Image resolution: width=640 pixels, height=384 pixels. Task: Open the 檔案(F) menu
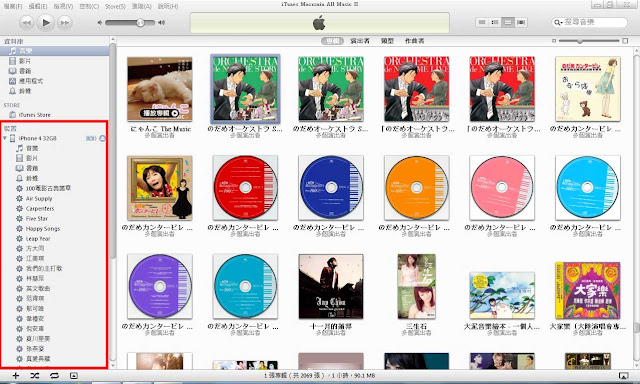pyautogui.click(x=13, y=7)
